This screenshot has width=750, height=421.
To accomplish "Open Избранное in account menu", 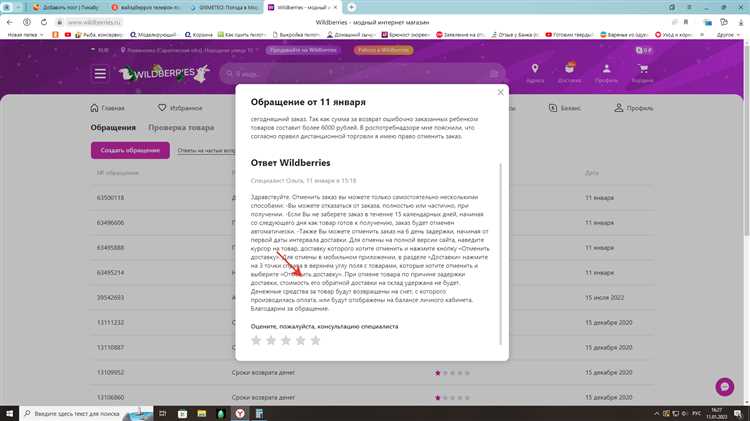I will pyautogui.click(x=180, y=108).
